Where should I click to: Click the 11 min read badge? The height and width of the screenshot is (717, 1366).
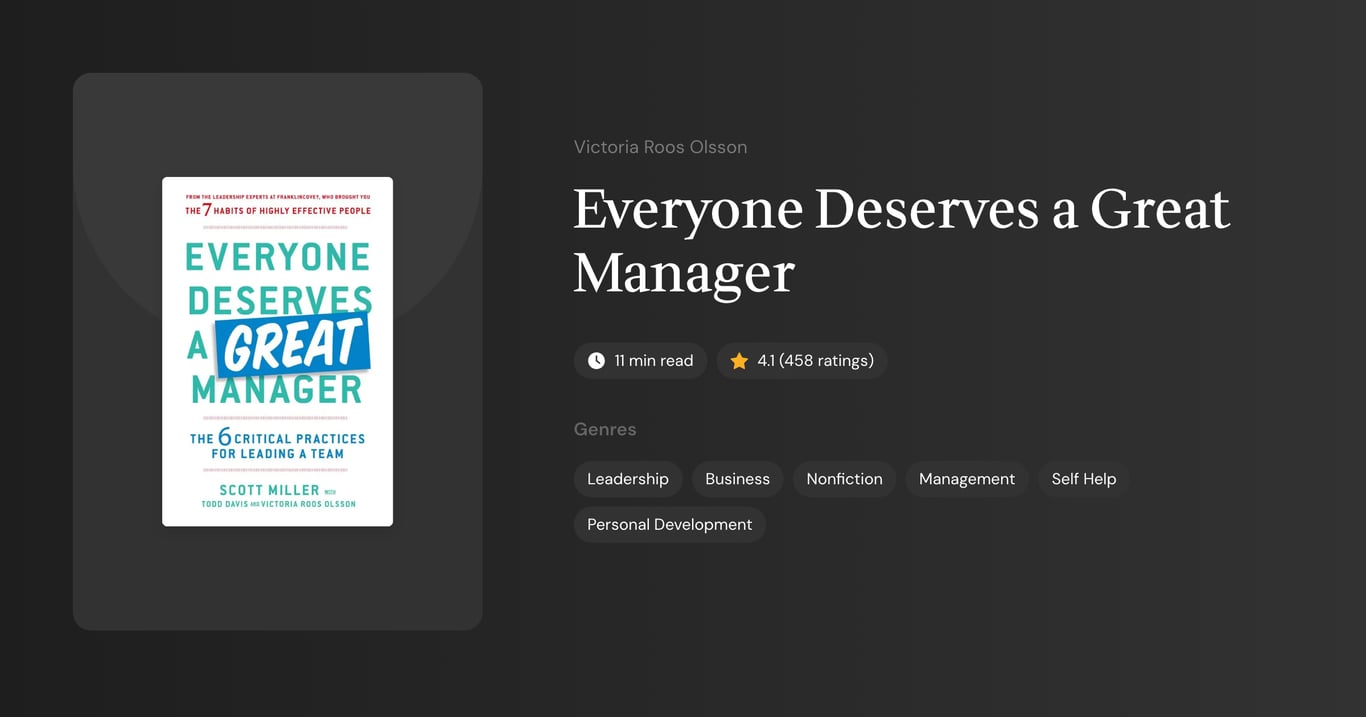click(640, 360)
